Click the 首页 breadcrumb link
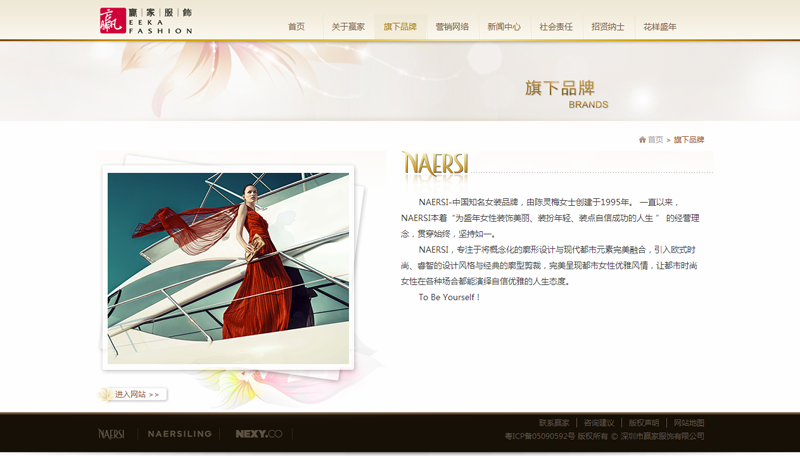Screen dimensions: 800x456 (656, 139)
